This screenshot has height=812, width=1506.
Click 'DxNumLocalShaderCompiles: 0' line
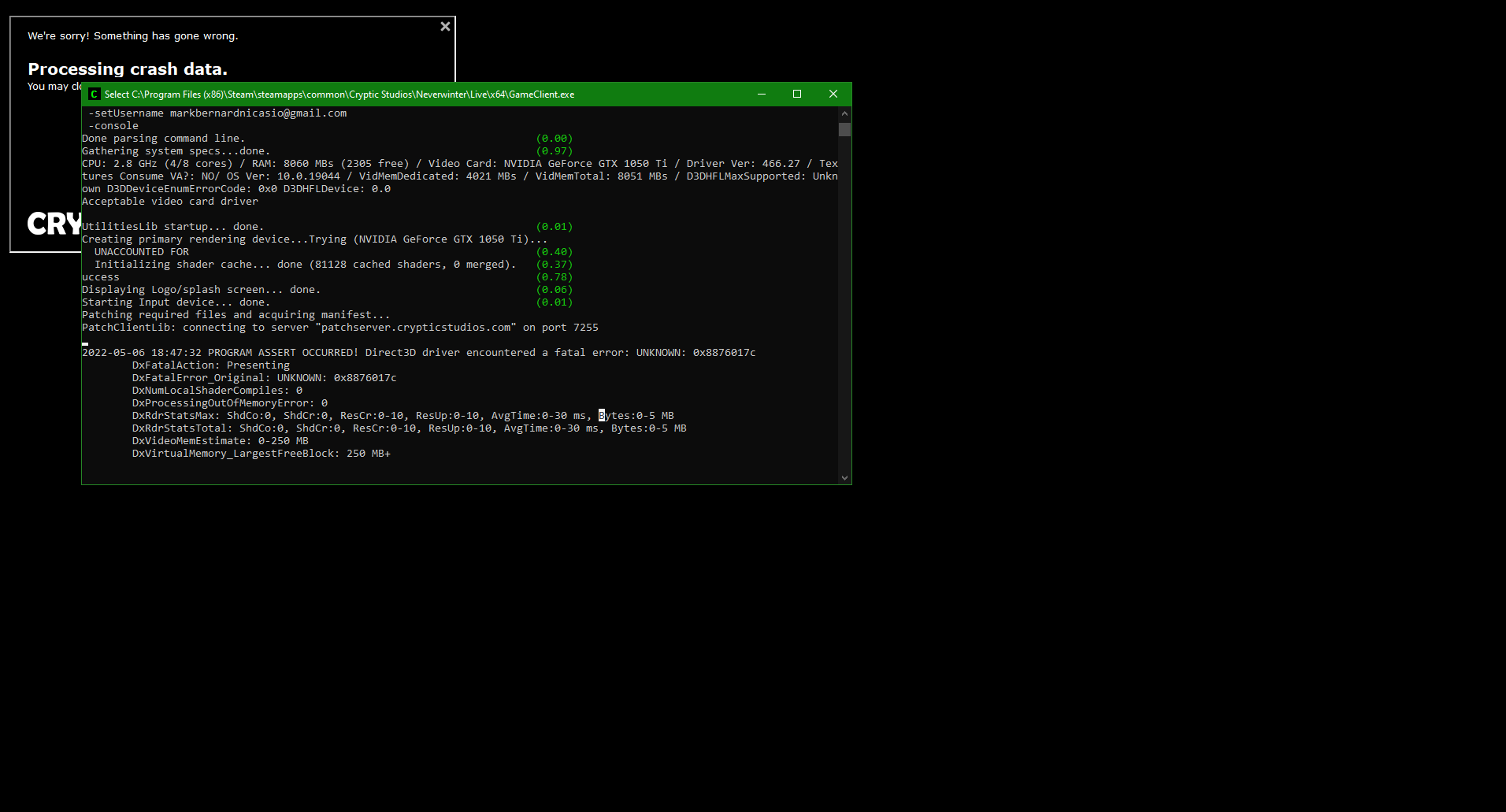[x=217, y=391]
